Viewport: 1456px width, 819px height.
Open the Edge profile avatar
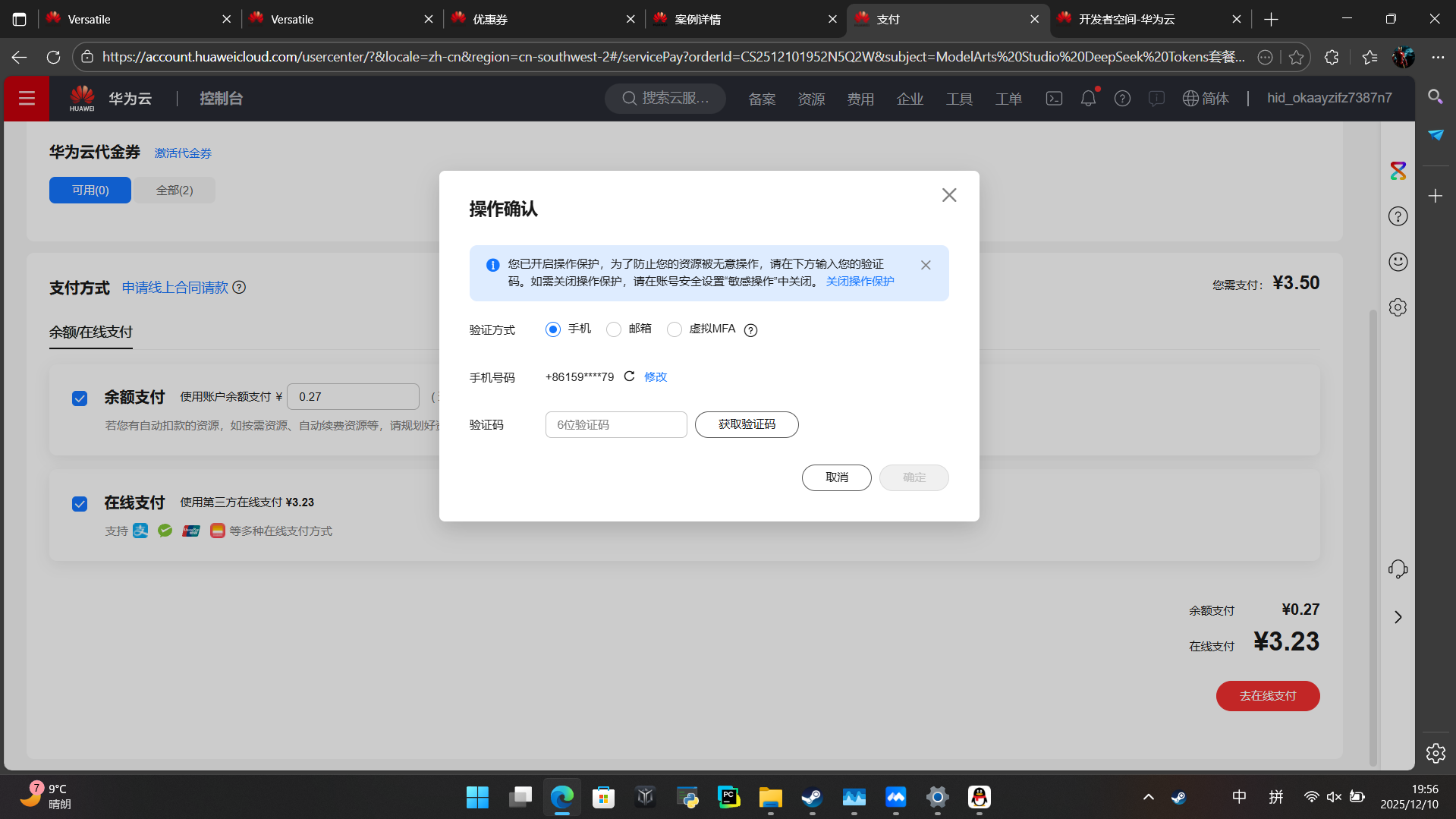1404,58
